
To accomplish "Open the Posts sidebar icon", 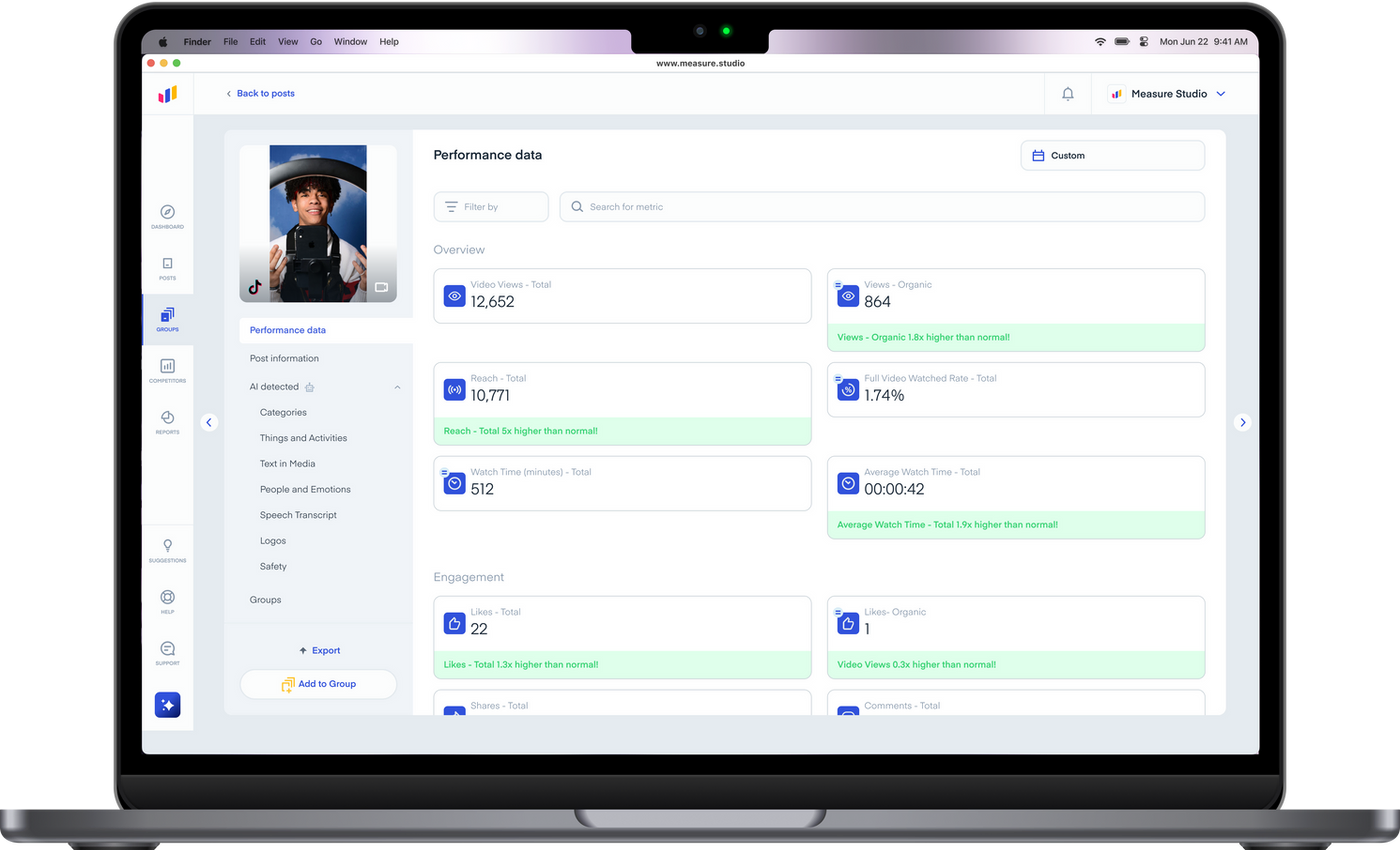I will (167, 263).
